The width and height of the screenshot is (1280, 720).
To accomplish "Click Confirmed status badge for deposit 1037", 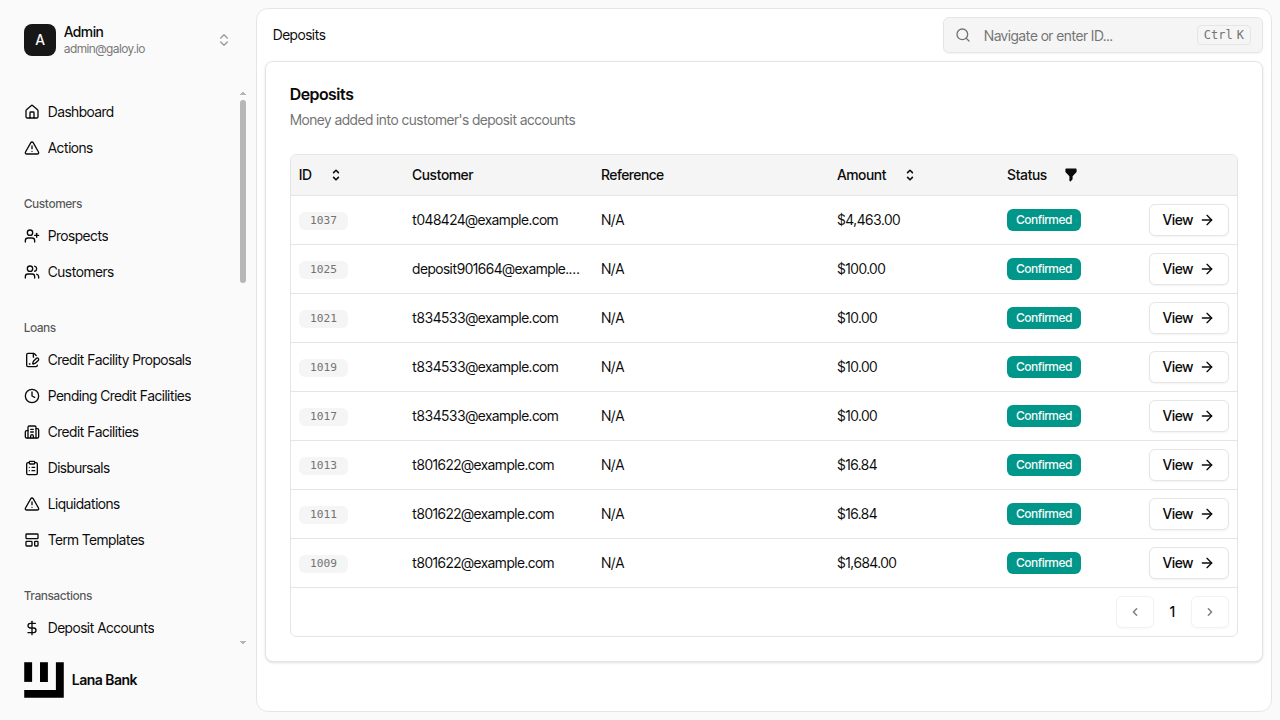I will point(1044,220).
